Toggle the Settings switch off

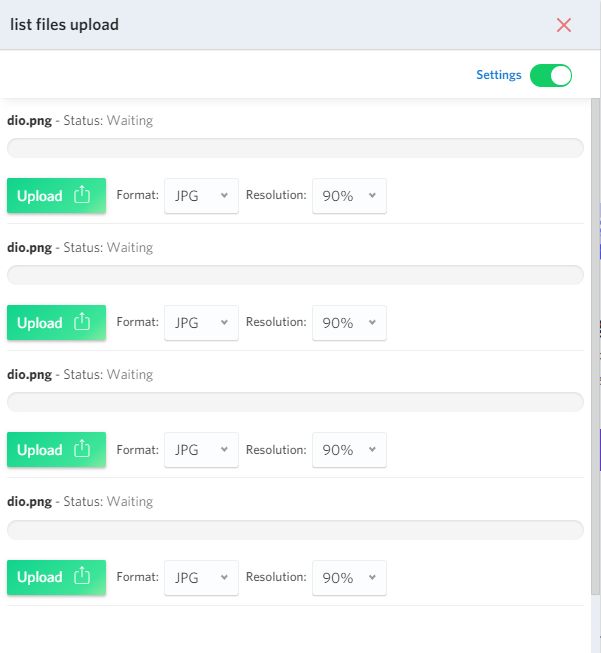point(551,75)
